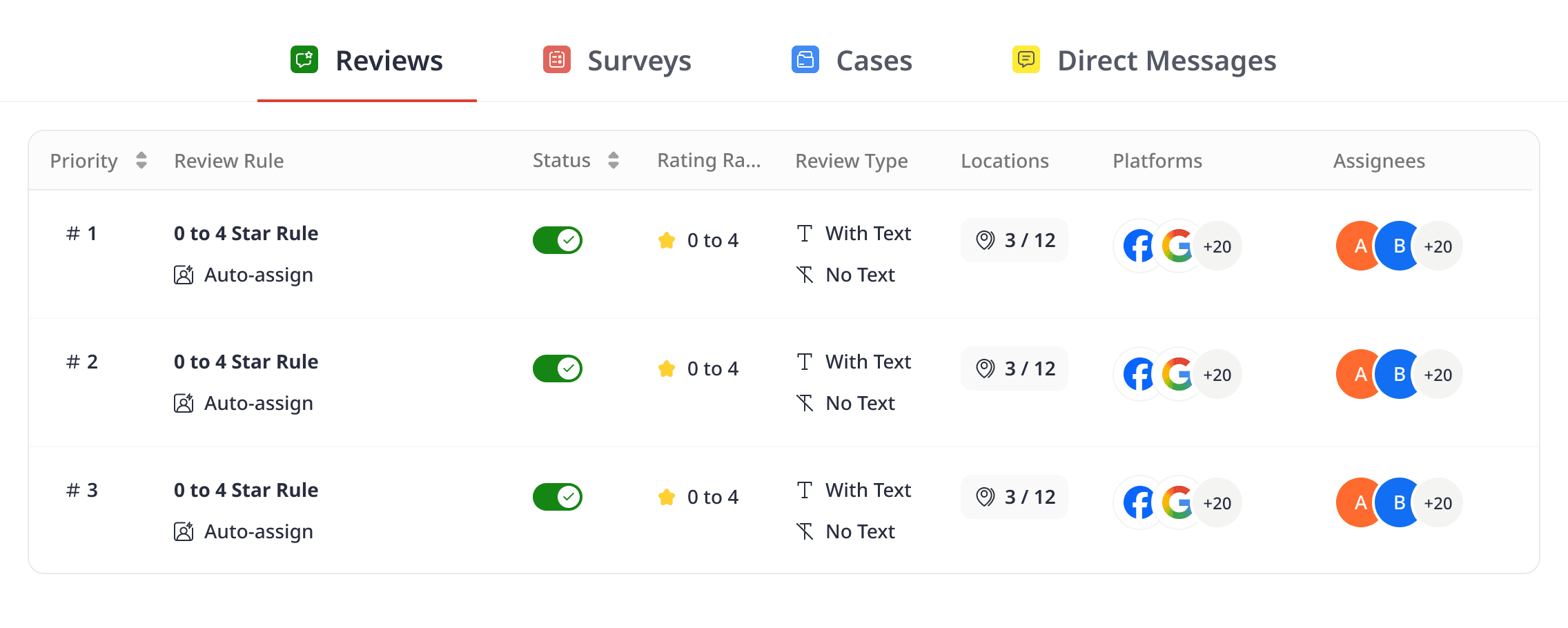Image resolution: width=1568 pixels, height=628 pixels.
Task: Open the 3 / 12 locations chip in rule #2
Action: (1015, 369)
